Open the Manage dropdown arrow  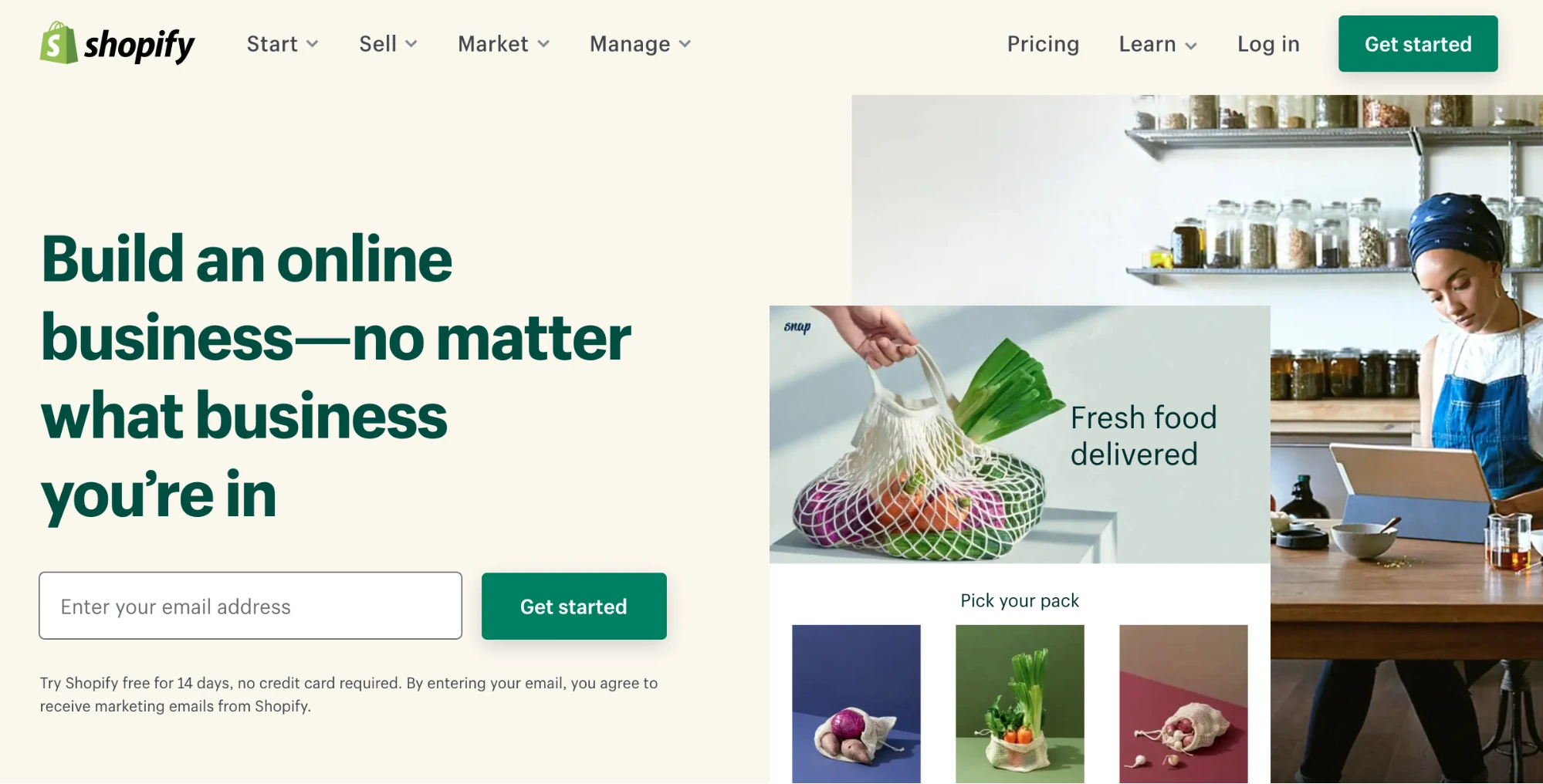click(685, 44)
